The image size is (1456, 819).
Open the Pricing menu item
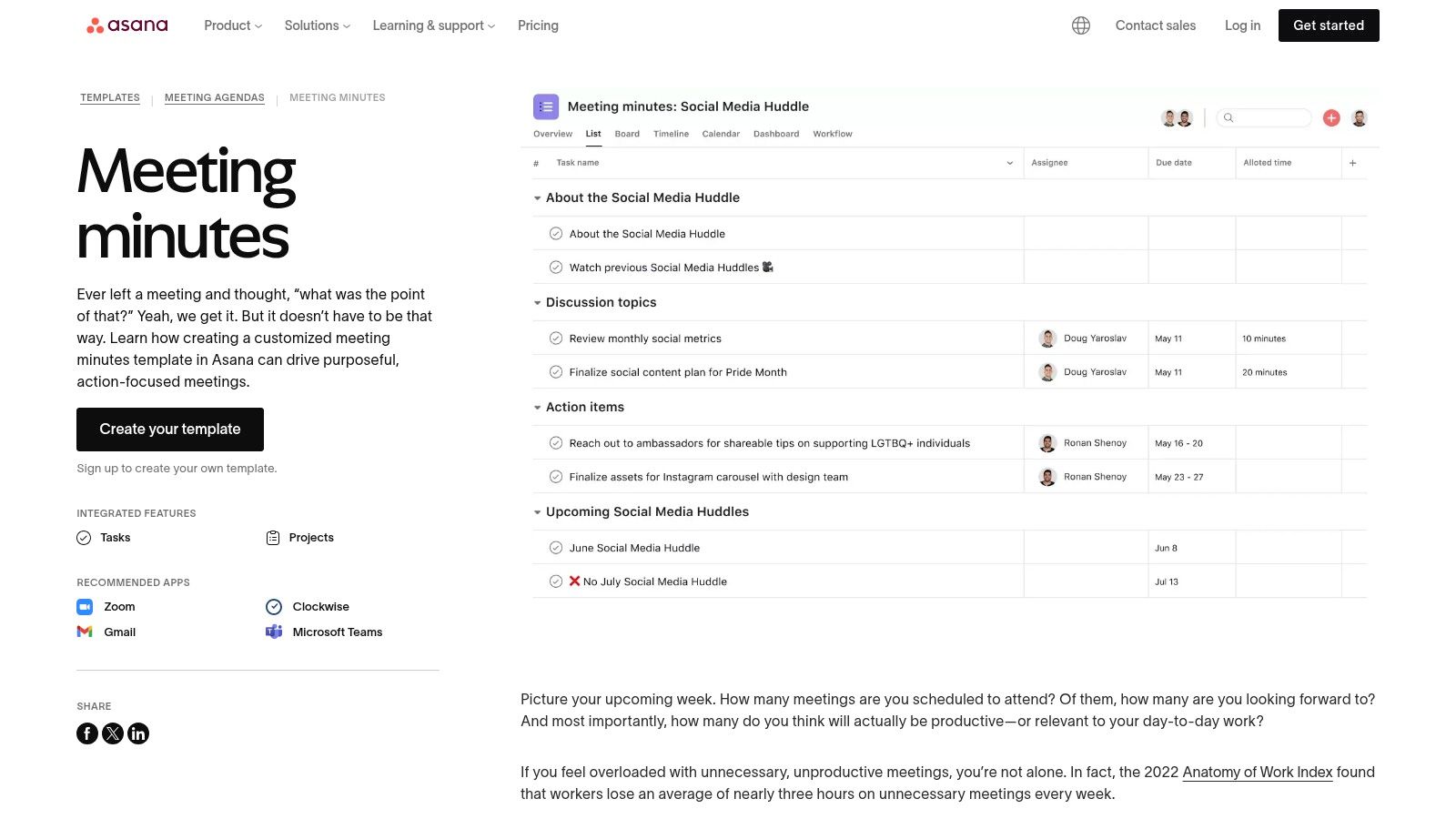point(538,25)
